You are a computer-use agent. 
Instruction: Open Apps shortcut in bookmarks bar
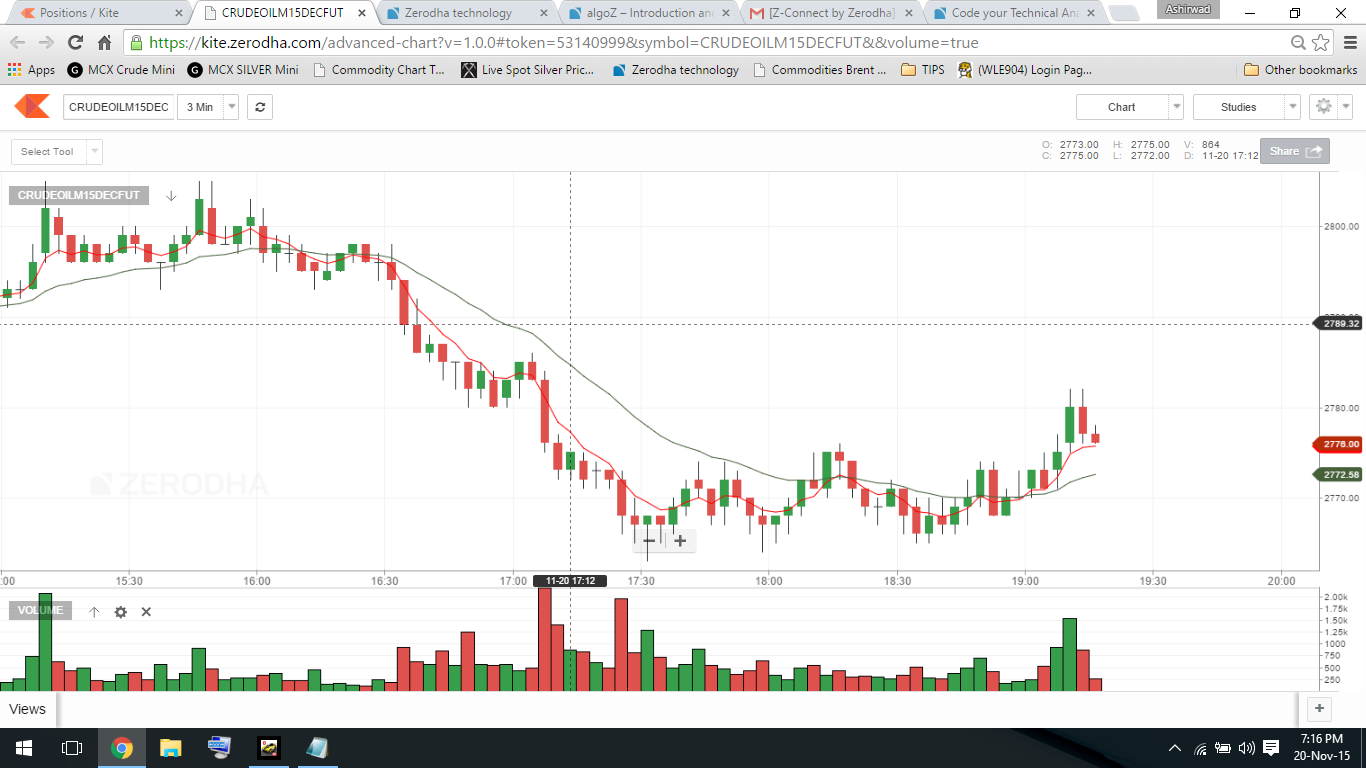(x=31, y=70)
